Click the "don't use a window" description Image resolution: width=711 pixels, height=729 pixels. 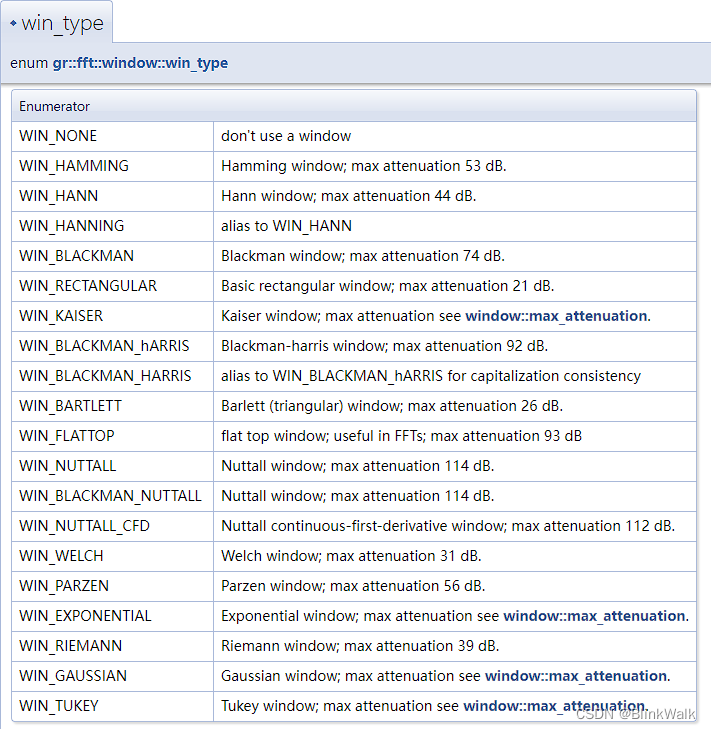(x=286, y=136)
